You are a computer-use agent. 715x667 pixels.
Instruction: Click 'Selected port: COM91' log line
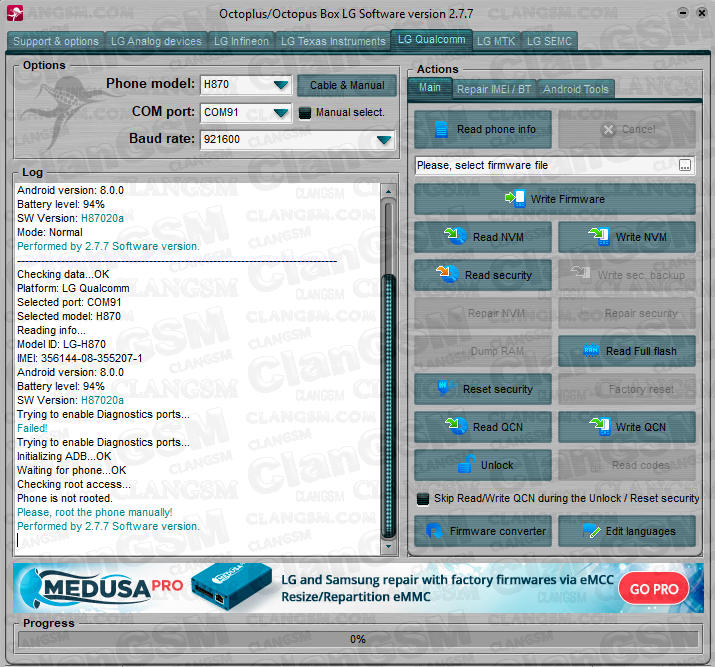point(69,302)
